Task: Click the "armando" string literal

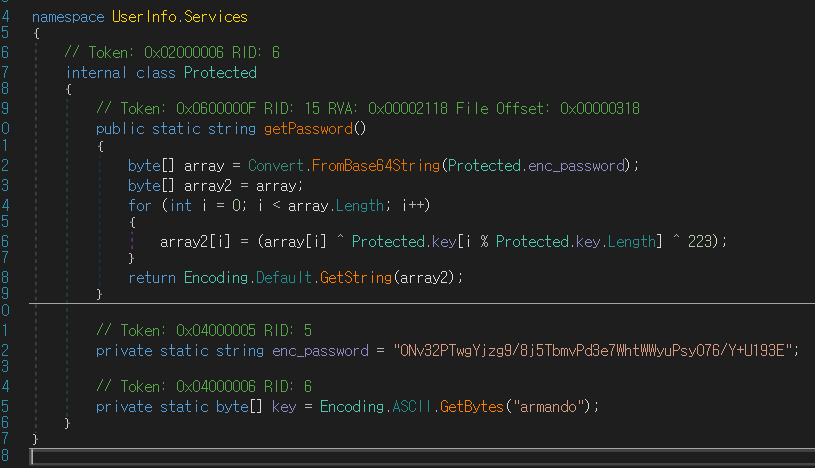Action: click(548, 407)
